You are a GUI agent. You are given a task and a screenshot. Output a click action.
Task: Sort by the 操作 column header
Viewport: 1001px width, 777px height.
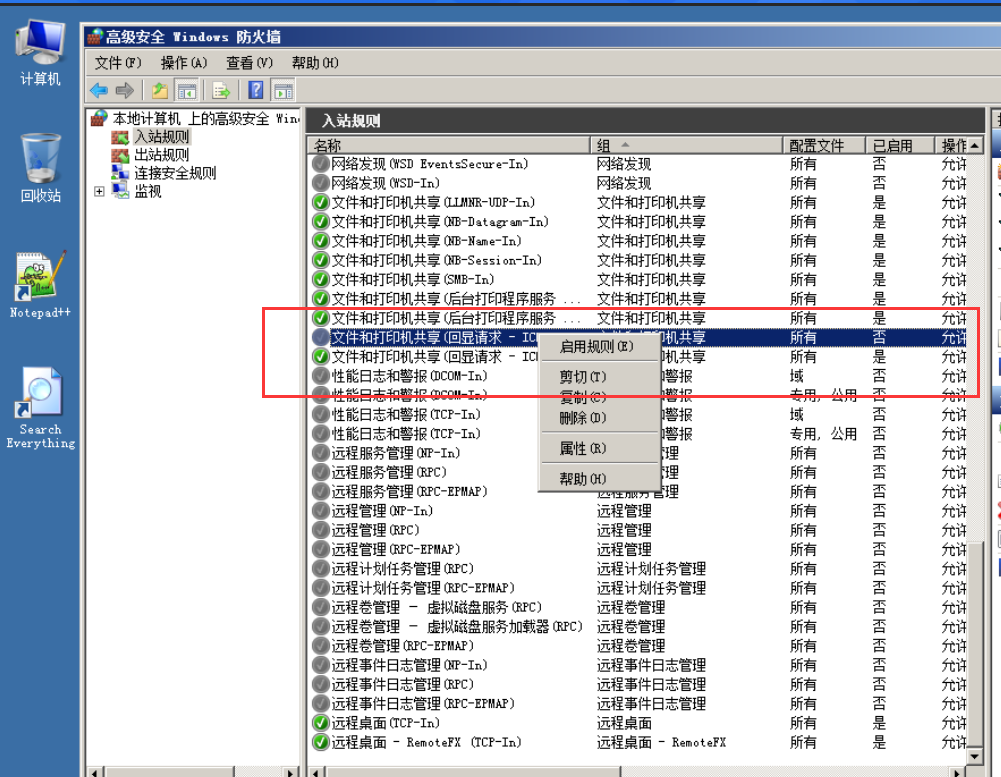click(951, 146)
